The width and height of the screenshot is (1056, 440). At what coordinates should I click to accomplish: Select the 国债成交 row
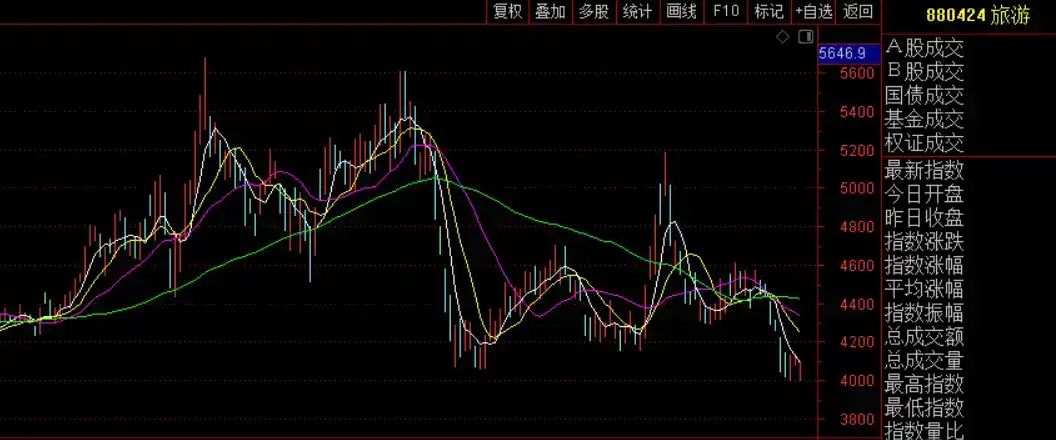[x=924, y=95]
